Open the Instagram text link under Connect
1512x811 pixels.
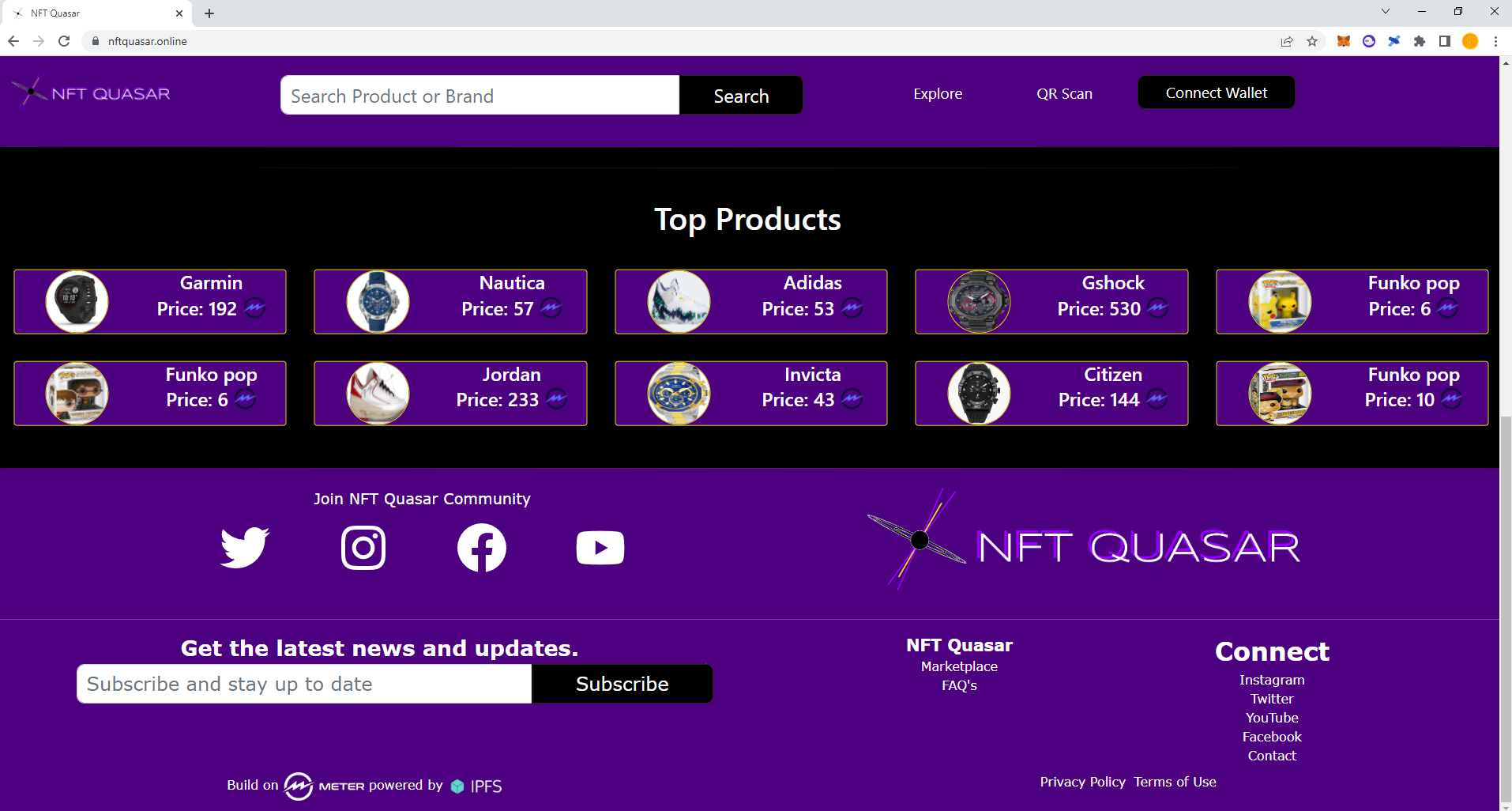tap(1272, 680)
